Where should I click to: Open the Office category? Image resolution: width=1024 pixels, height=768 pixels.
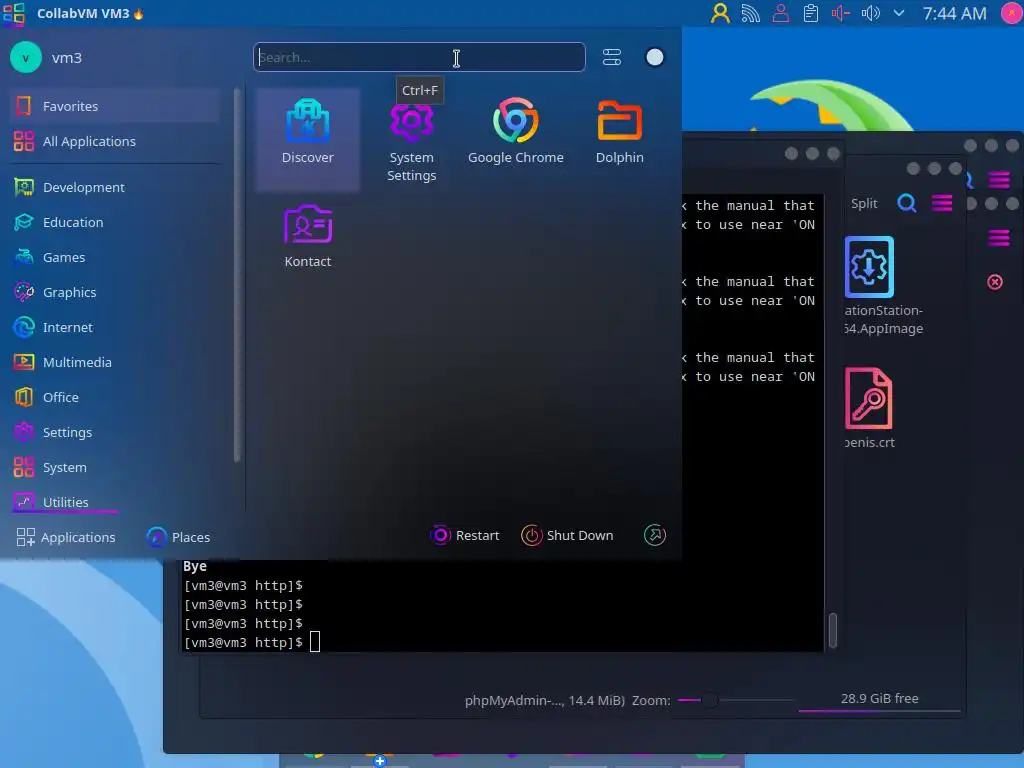pos(114,397)
